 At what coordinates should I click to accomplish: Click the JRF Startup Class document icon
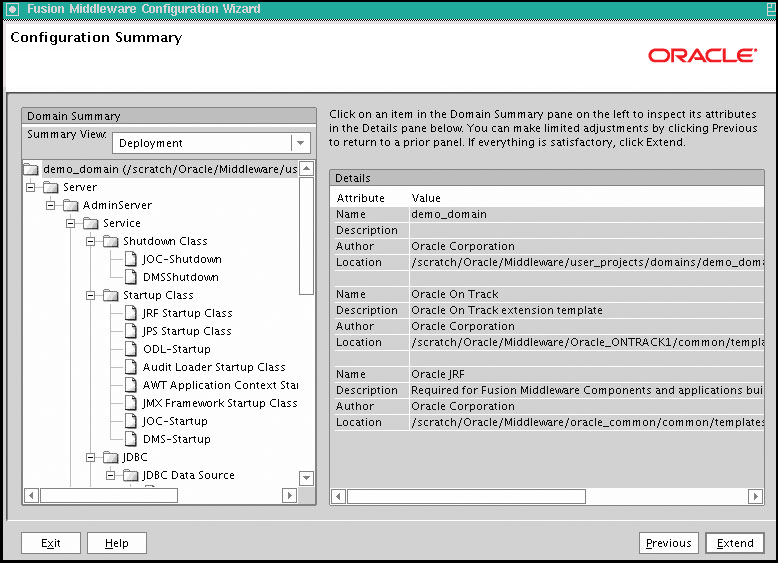pos(131,313)
